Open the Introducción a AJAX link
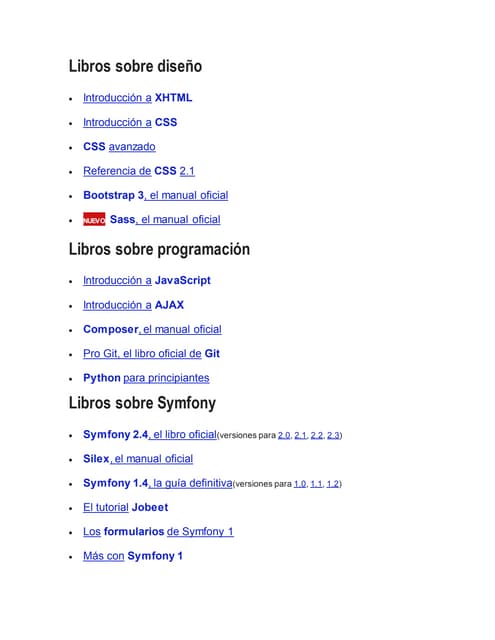Screen dimensions: 495x640 point(133,305)
